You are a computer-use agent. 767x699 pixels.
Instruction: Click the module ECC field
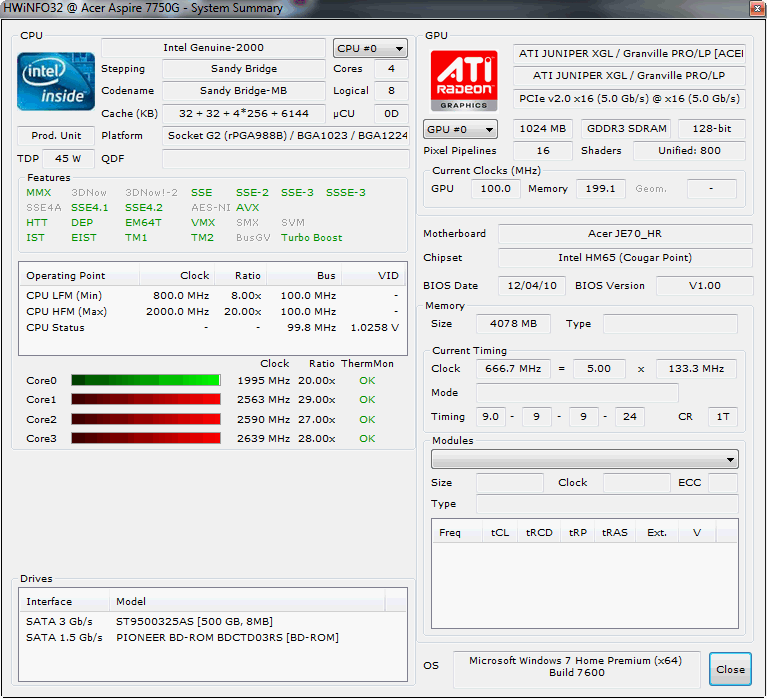tap(722, 483)
